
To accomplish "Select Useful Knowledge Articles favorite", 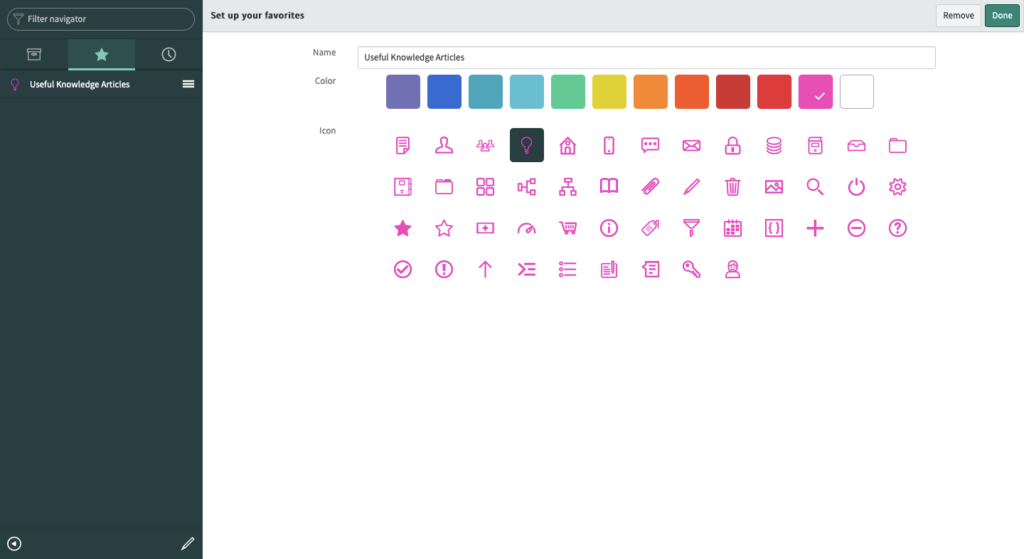I will [x=80, y=84].
